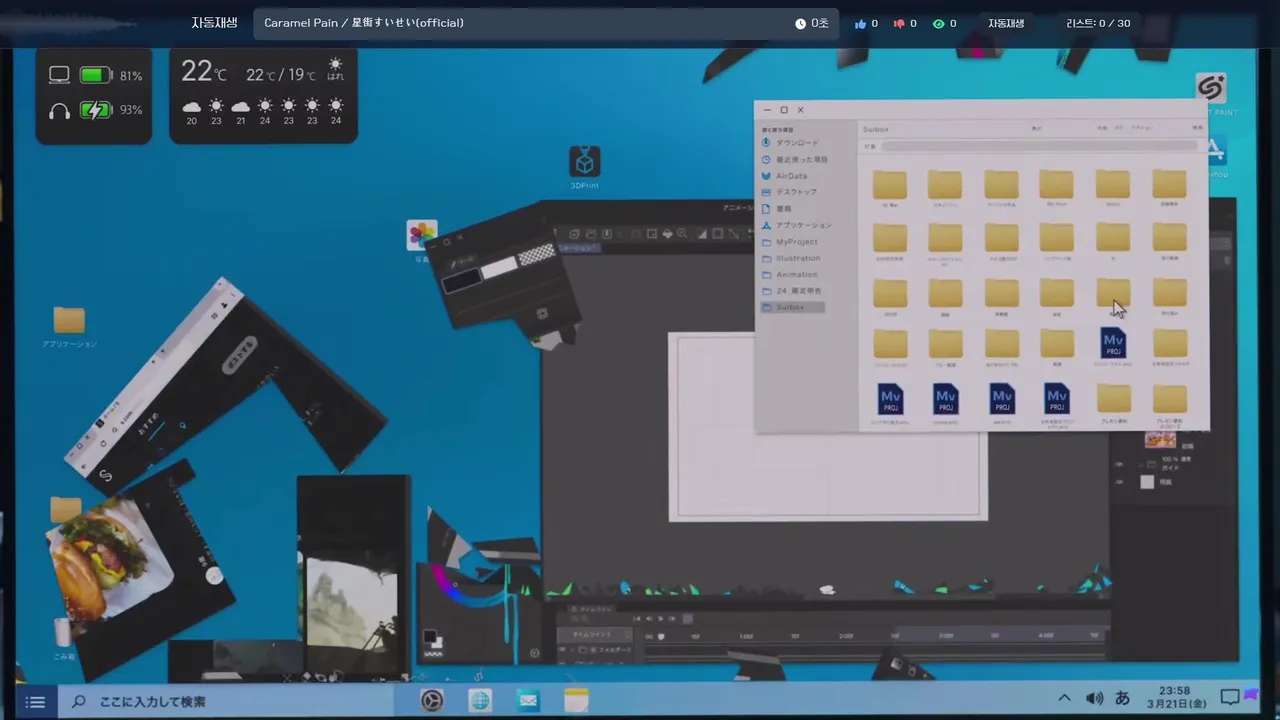Open third Mv PROJ file in bottom row
Screen dimensions: 1280x720
[x=1001, y=399]
